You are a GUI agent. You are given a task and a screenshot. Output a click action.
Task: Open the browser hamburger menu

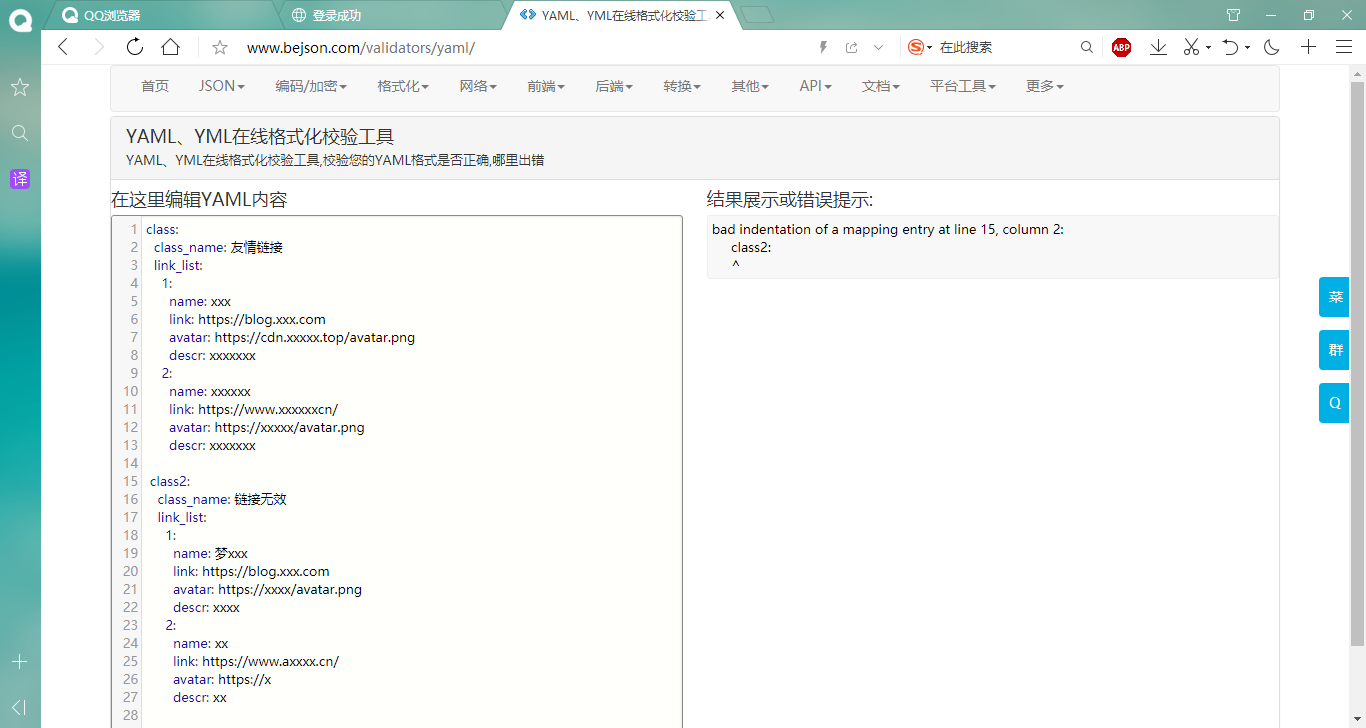(1344, 46)
